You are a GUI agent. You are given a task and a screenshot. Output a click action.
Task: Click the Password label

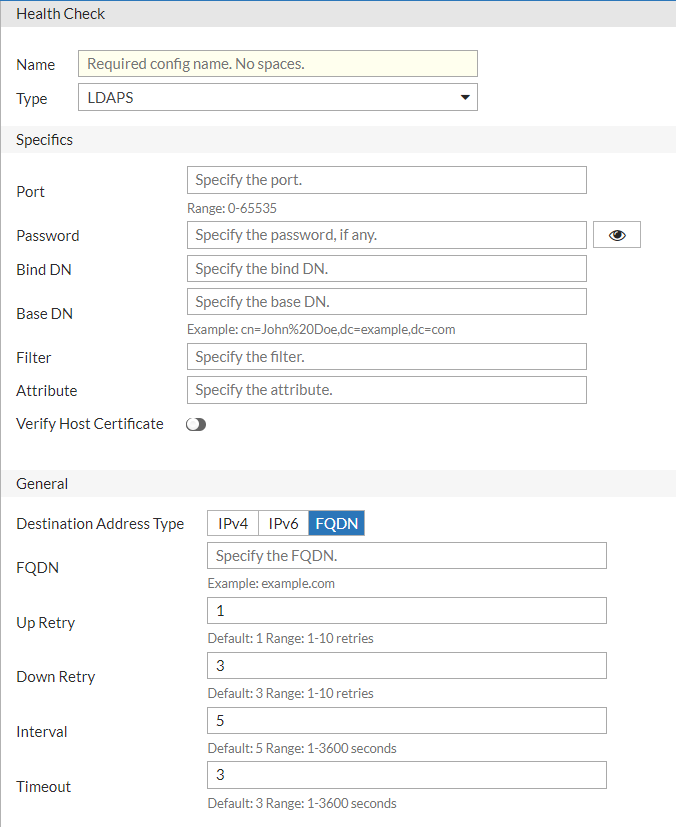(x=47, y=236)
